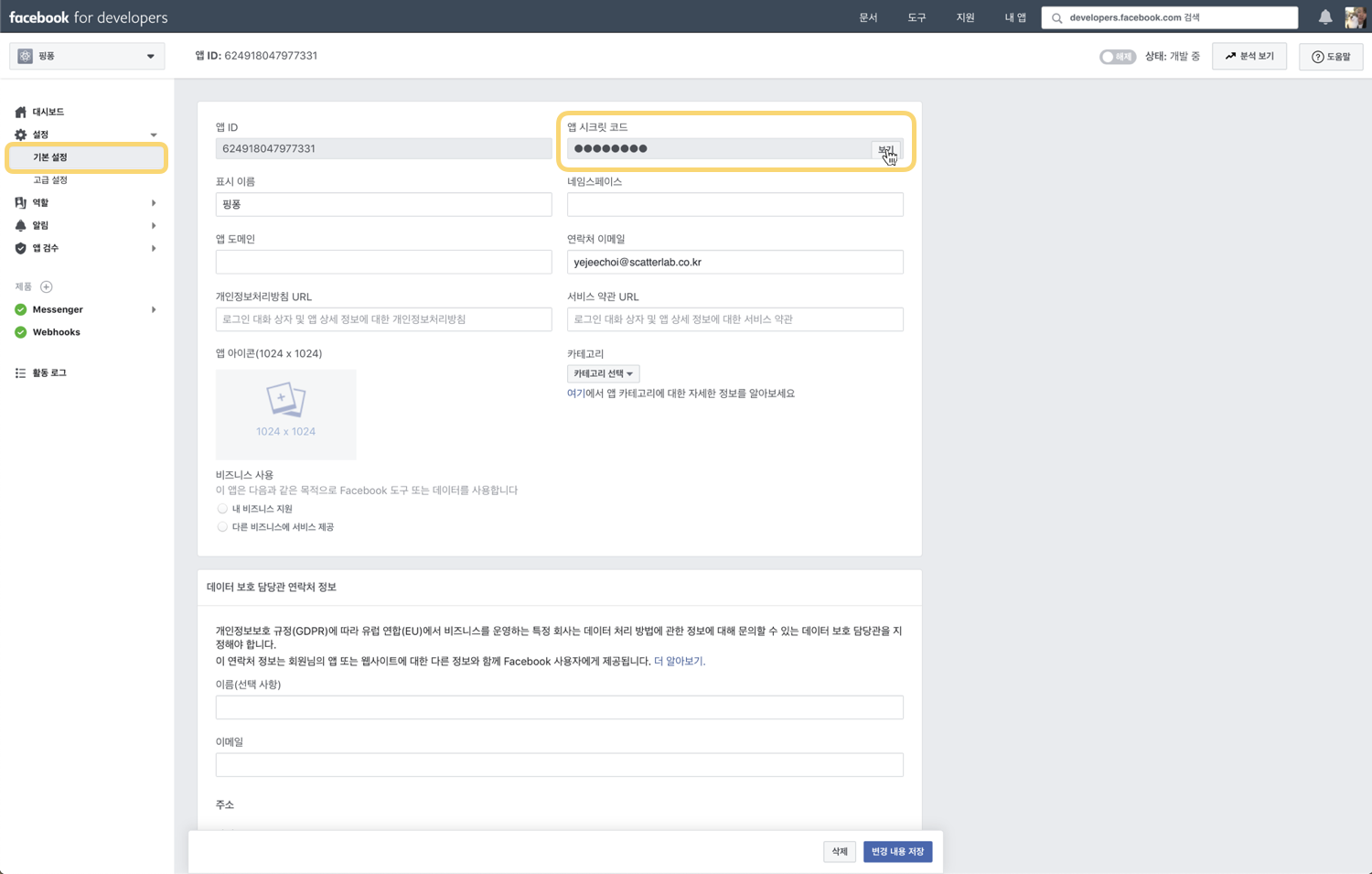Open Messenger product settings
The image size is (1372, 874).
[58, 309]
